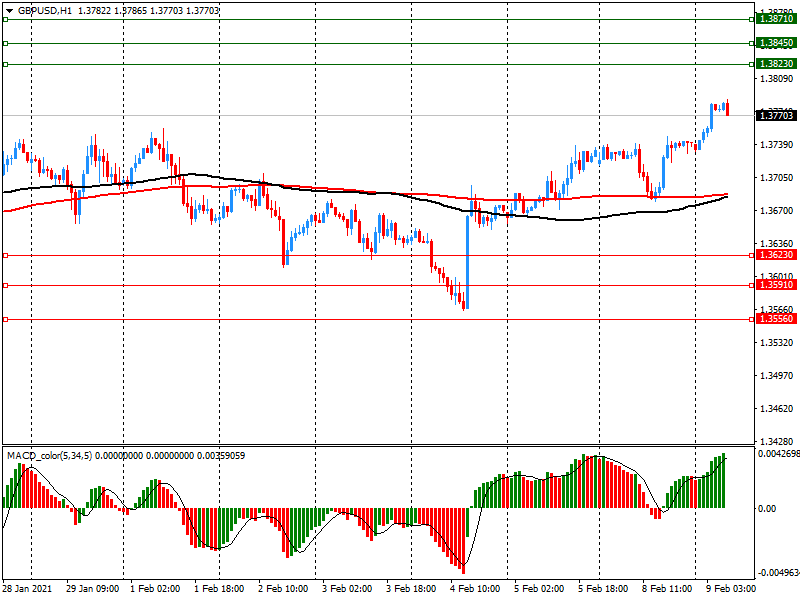Click left handle of the 1.35910 red line

tap(5, 285)
